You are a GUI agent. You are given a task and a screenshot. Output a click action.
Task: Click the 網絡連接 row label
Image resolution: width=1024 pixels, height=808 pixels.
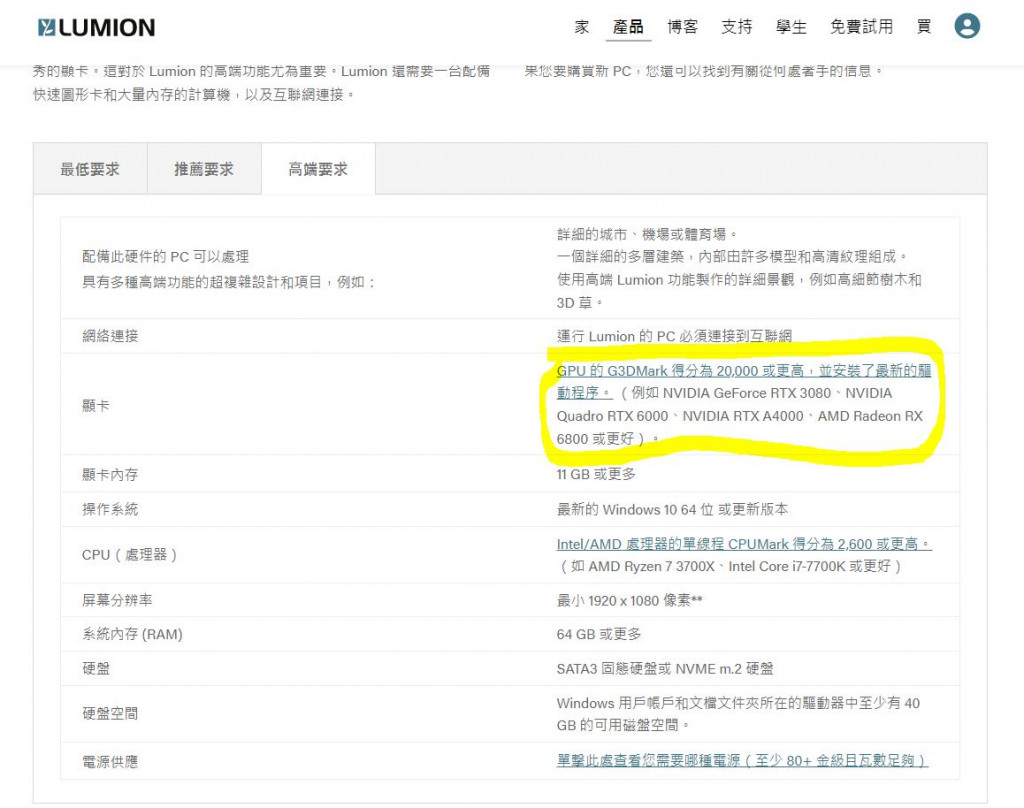(110, 336)
